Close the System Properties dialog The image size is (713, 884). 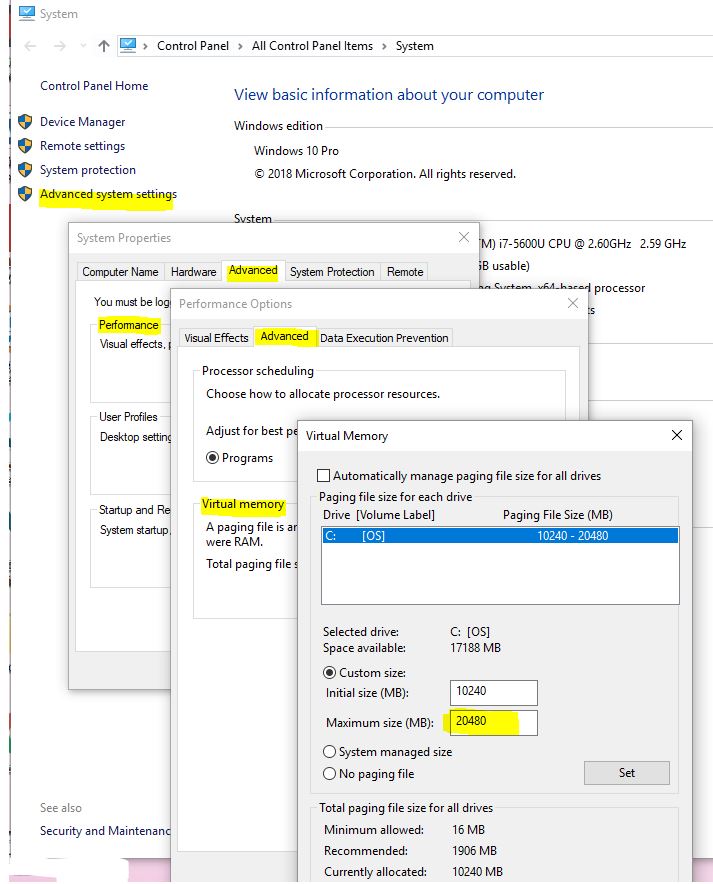(464, 237)
